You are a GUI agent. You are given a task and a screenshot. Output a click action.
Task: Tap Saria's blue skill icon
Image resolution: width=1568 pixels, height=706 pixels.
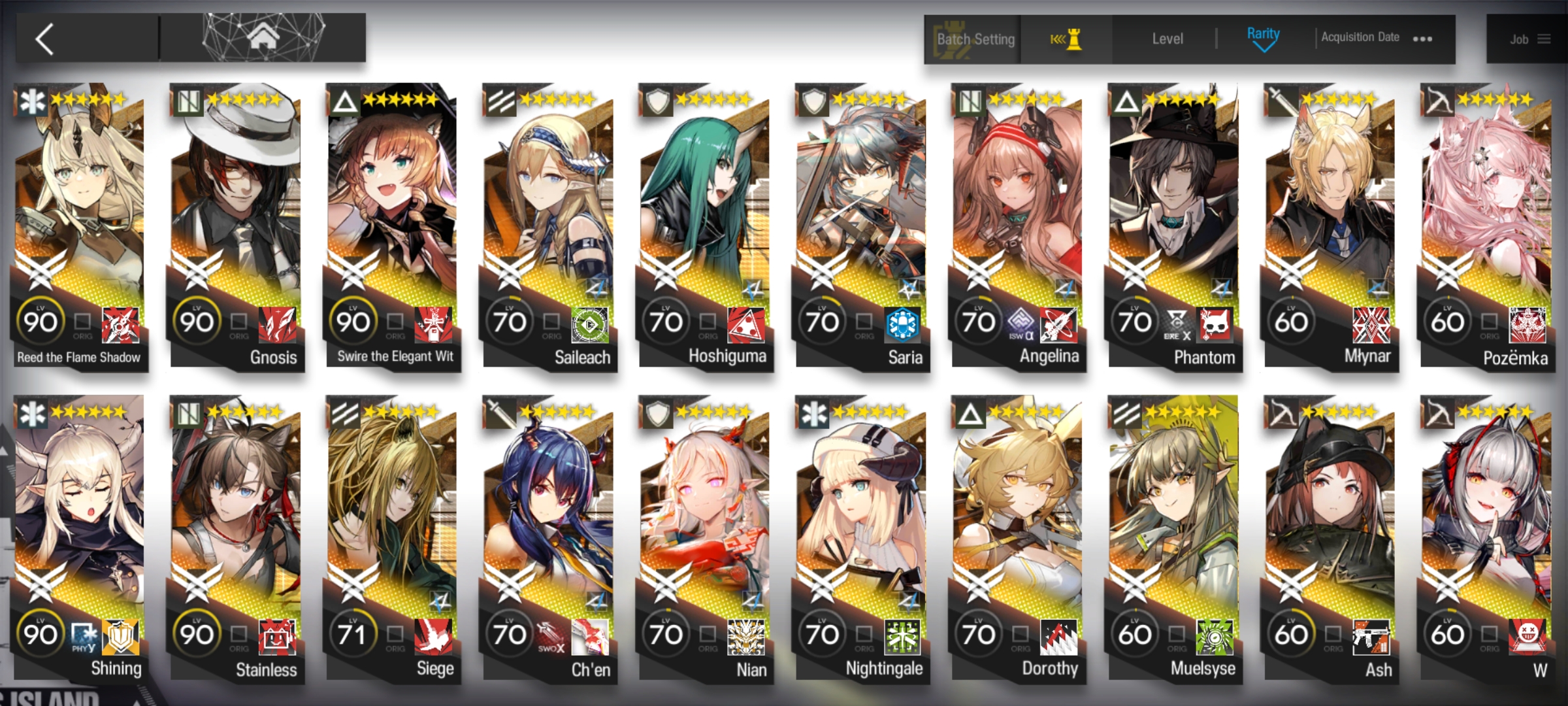[902, 324]
